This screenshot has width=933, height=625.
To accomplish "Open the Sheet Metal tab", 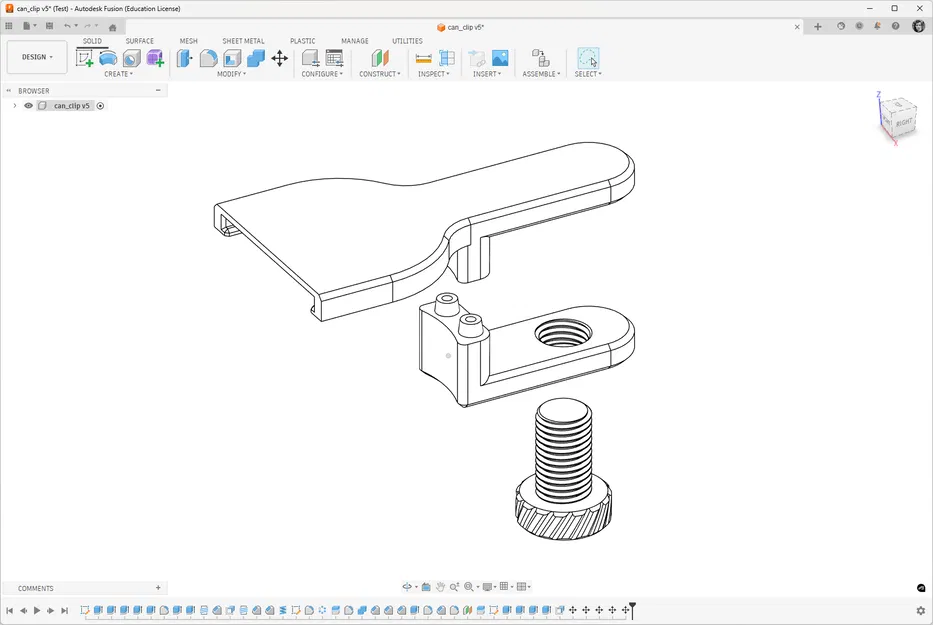I will coord(243,41).
